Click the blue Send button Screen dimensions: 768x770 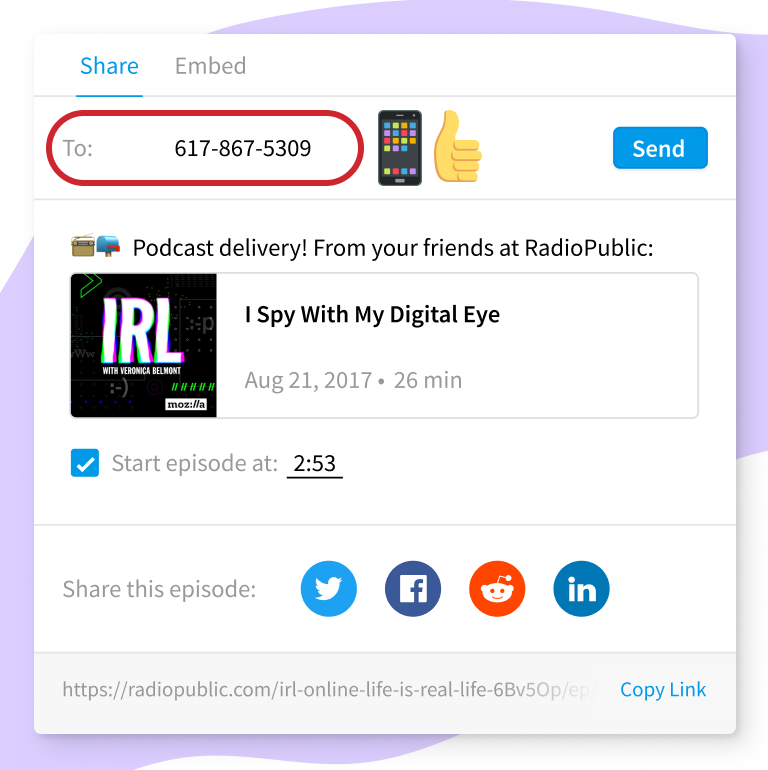(x=660, y=148)
